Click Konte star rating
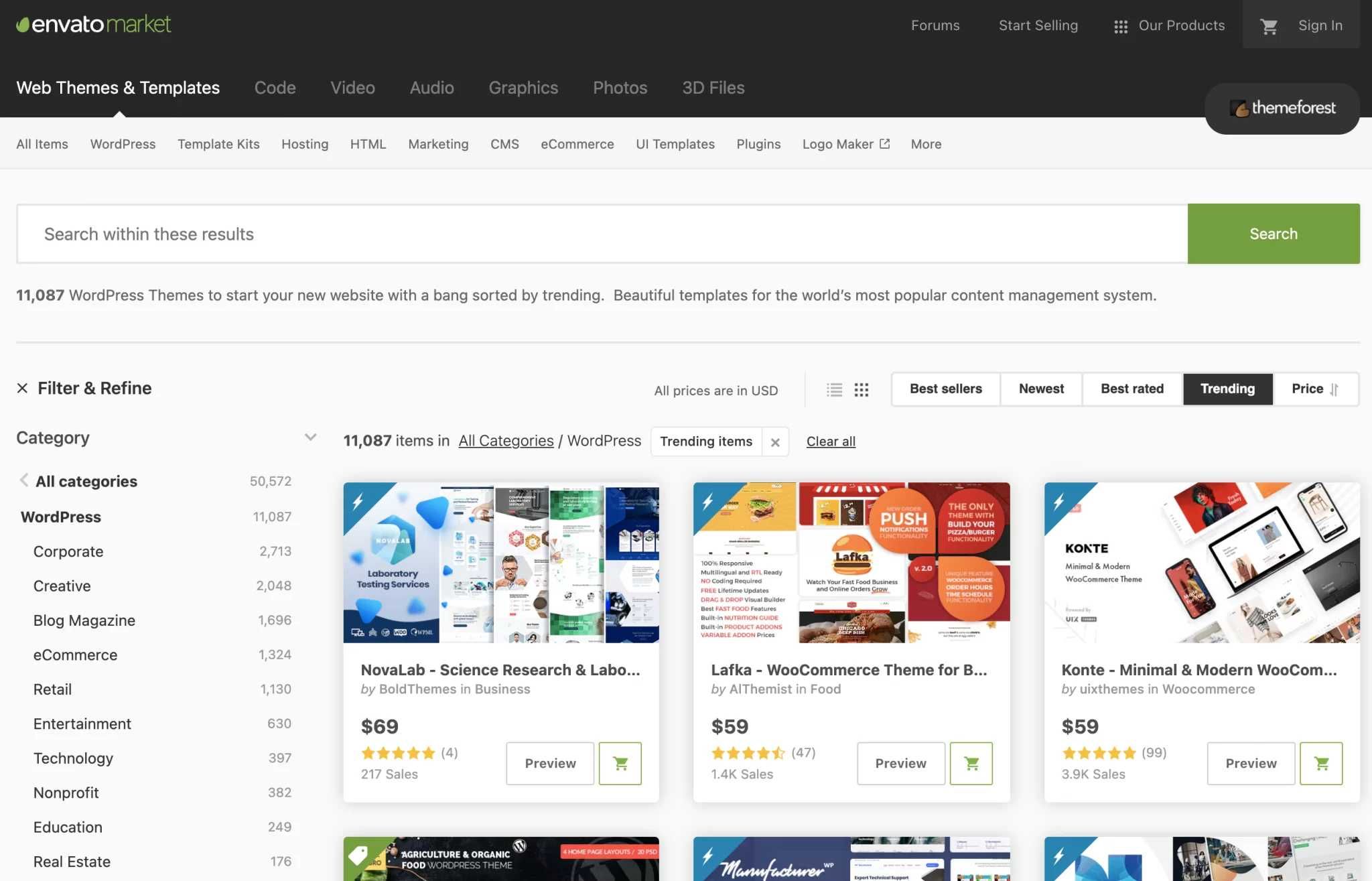Image resolution: width=1372 pixels, height=881 pixels. 1099,753
